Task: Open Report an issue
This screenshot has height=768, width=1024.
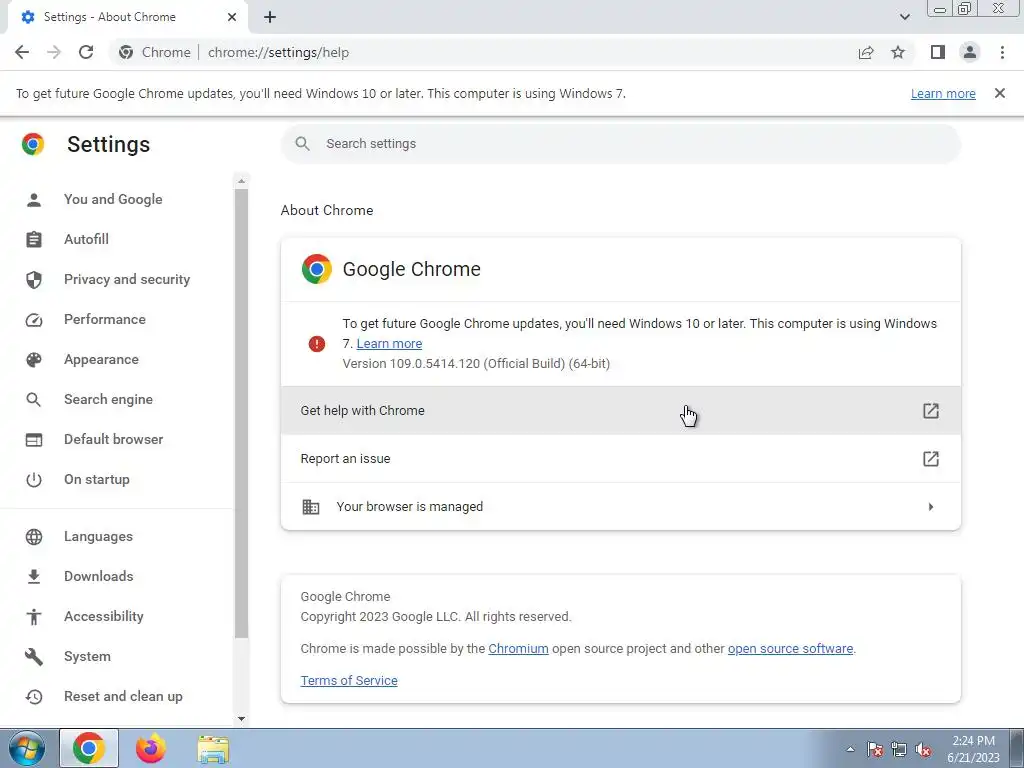Action: coord(620,458)
